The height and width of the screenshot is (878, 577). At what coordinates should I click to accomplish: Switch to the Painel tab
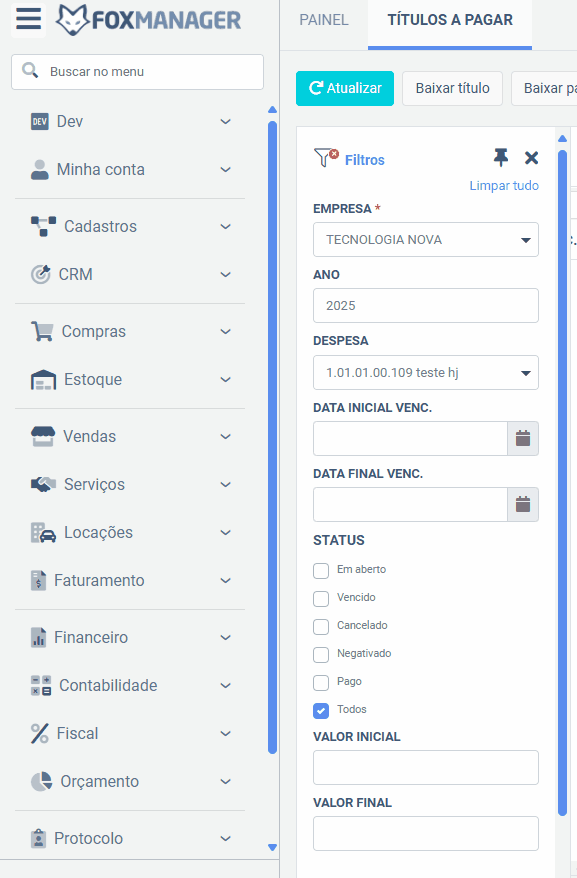[324, 20]
